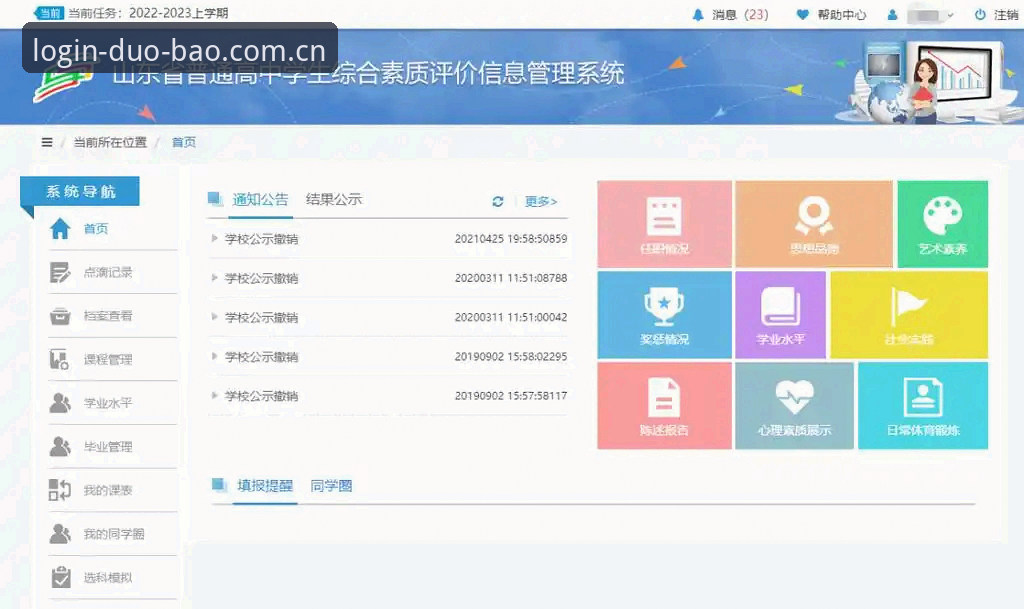Open 我的同学圈 classmates icon

tap(60, 534)
